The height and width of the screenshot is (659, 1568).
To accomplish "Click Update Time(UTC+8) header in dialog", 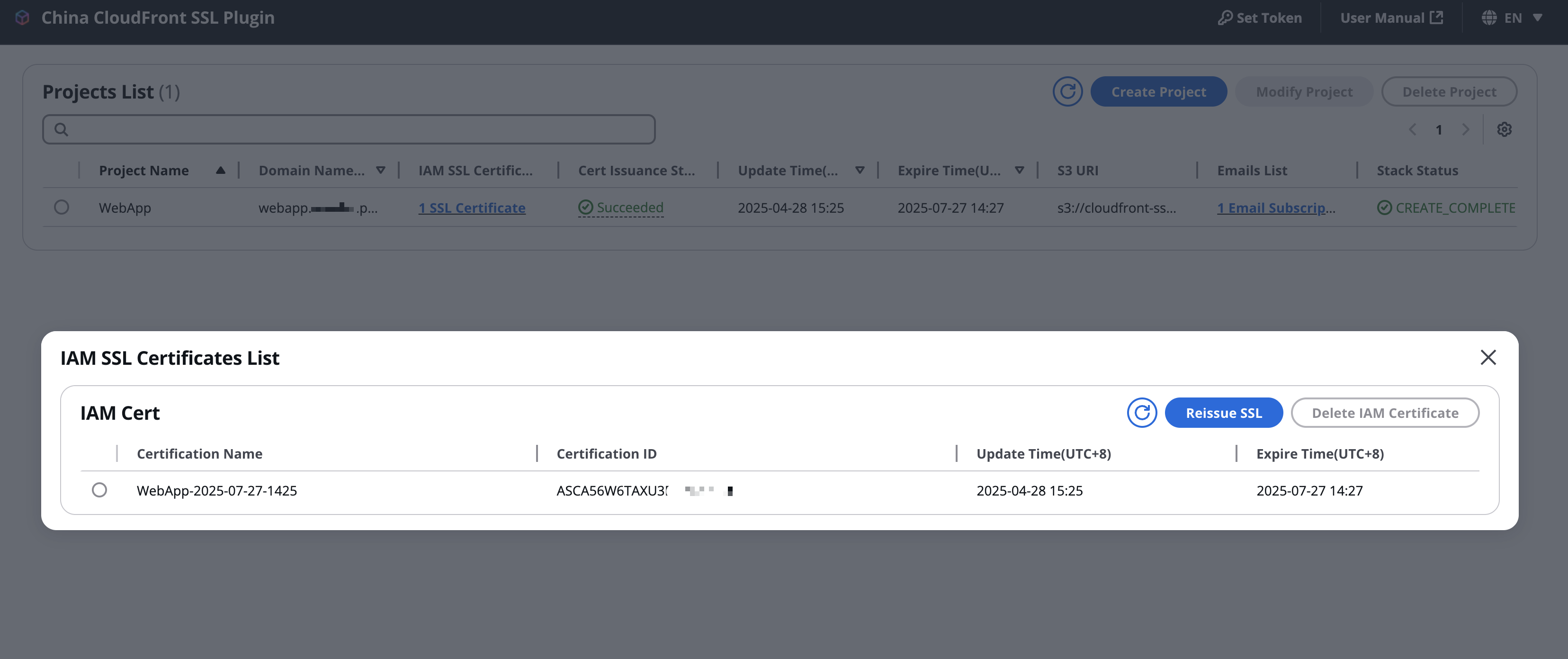I will tap(1043, 454).
